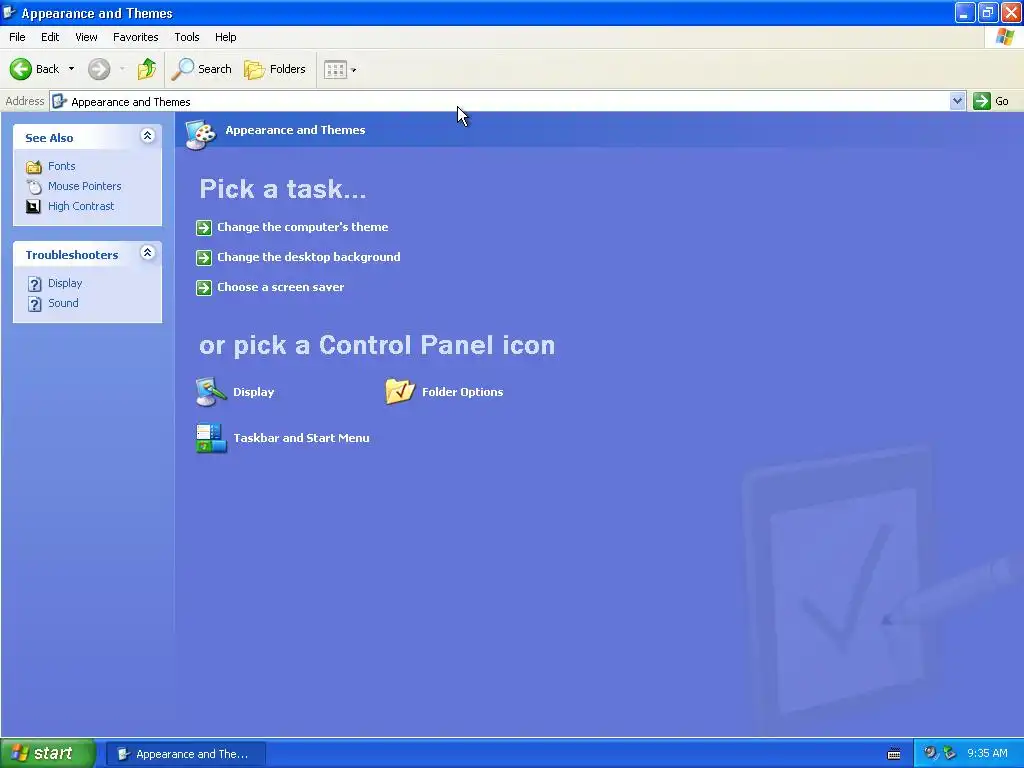The image size is (1024, 768).
Task: Click the Troubleshooters heading text
Action: point(72,255)
